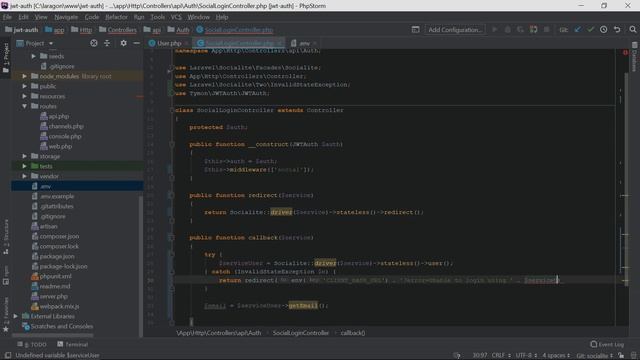Toggle the Project tool window side tab
Viewport: 640px width, 360px height.
pyautogui.click(x=6, y=58)
